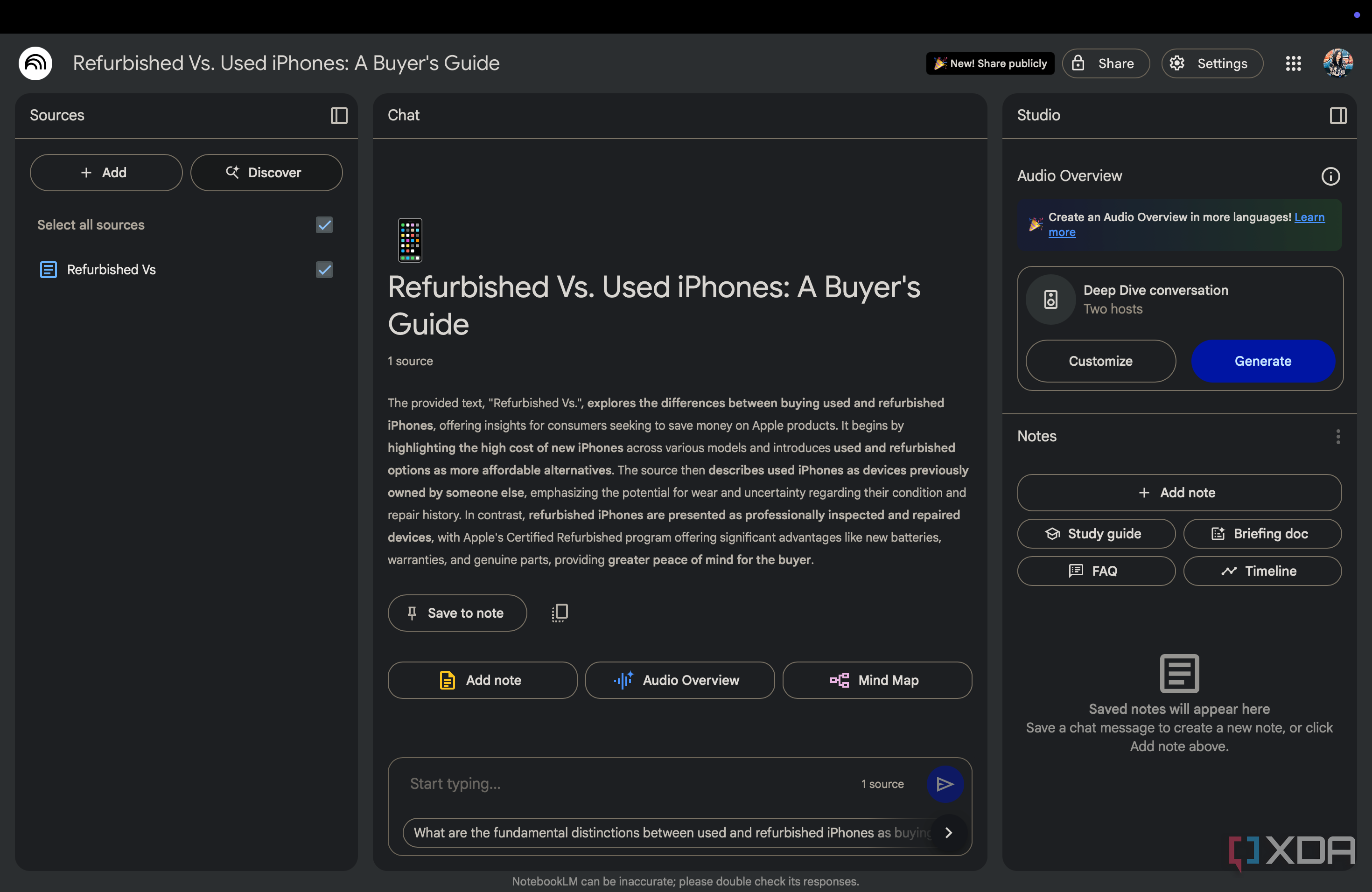Click New! Share publicly badge
This screenshot has width=1372, height=892.
(990, 63)
